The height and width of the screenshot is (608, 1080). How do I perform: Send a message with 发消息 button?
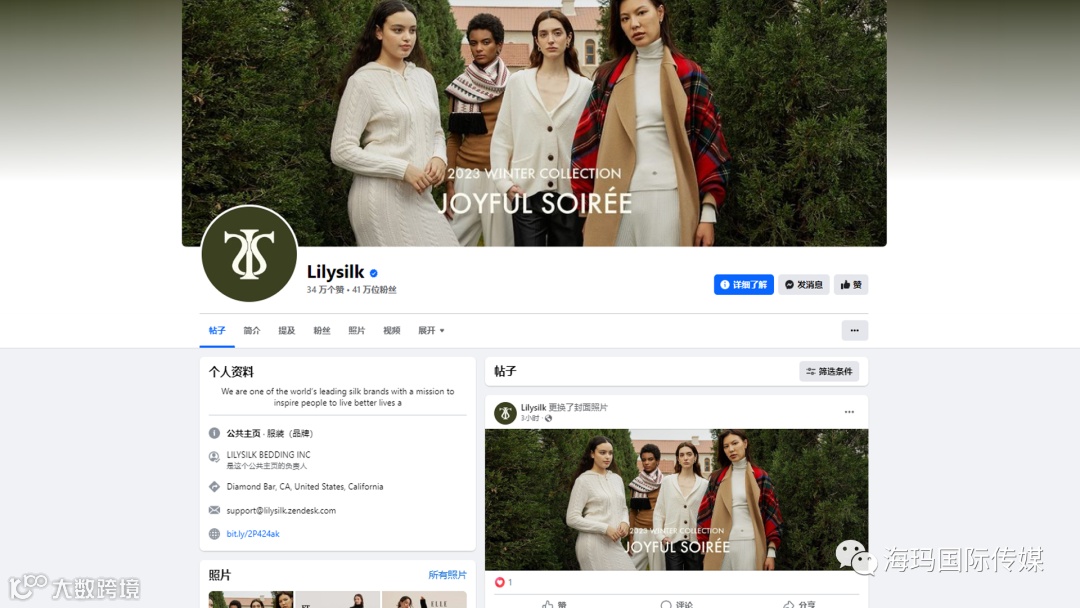(803, 284)
